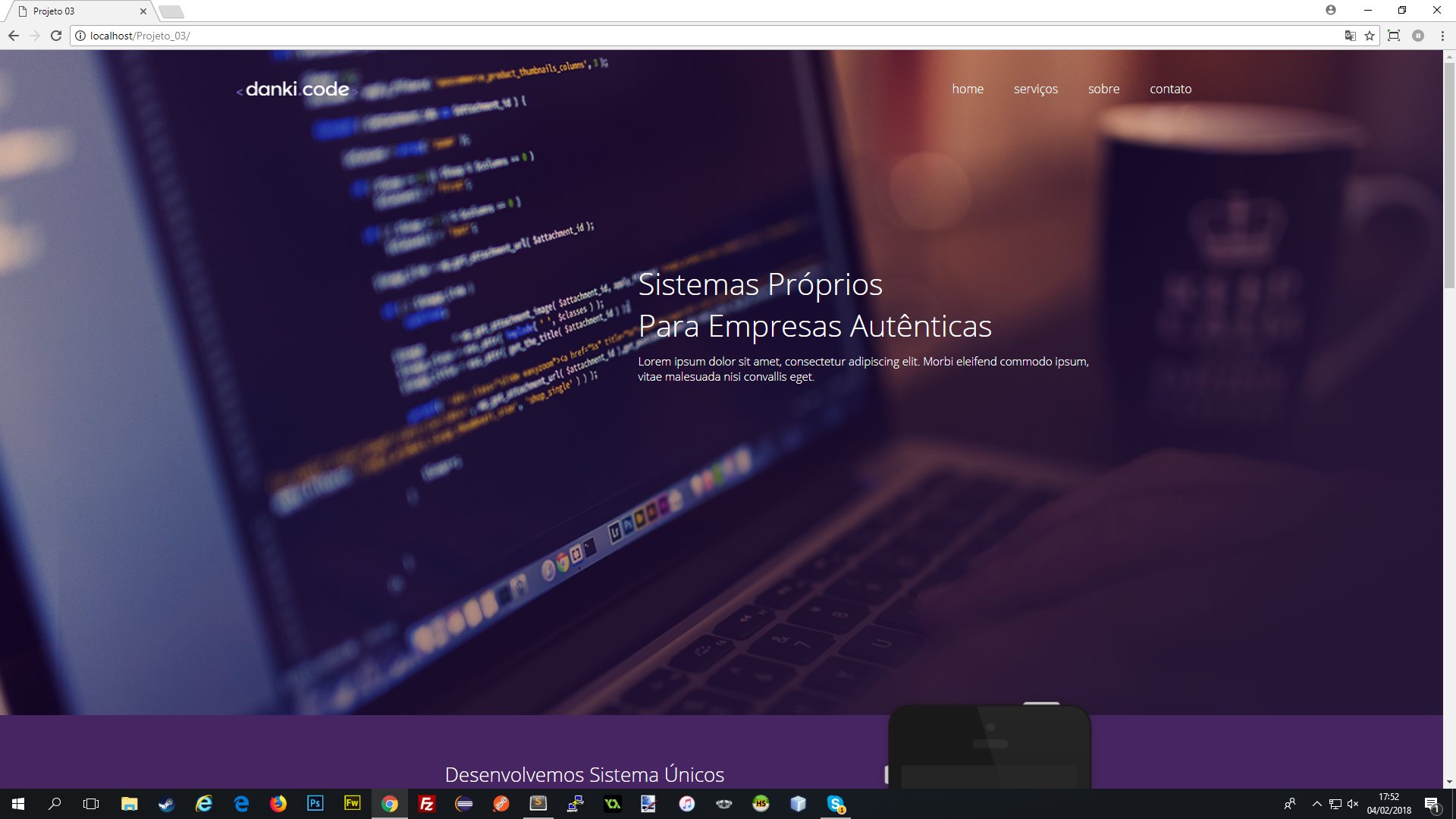Open the sobre page link
Viewport: 1456px width, 819px height.
(x=1103, y=89)
